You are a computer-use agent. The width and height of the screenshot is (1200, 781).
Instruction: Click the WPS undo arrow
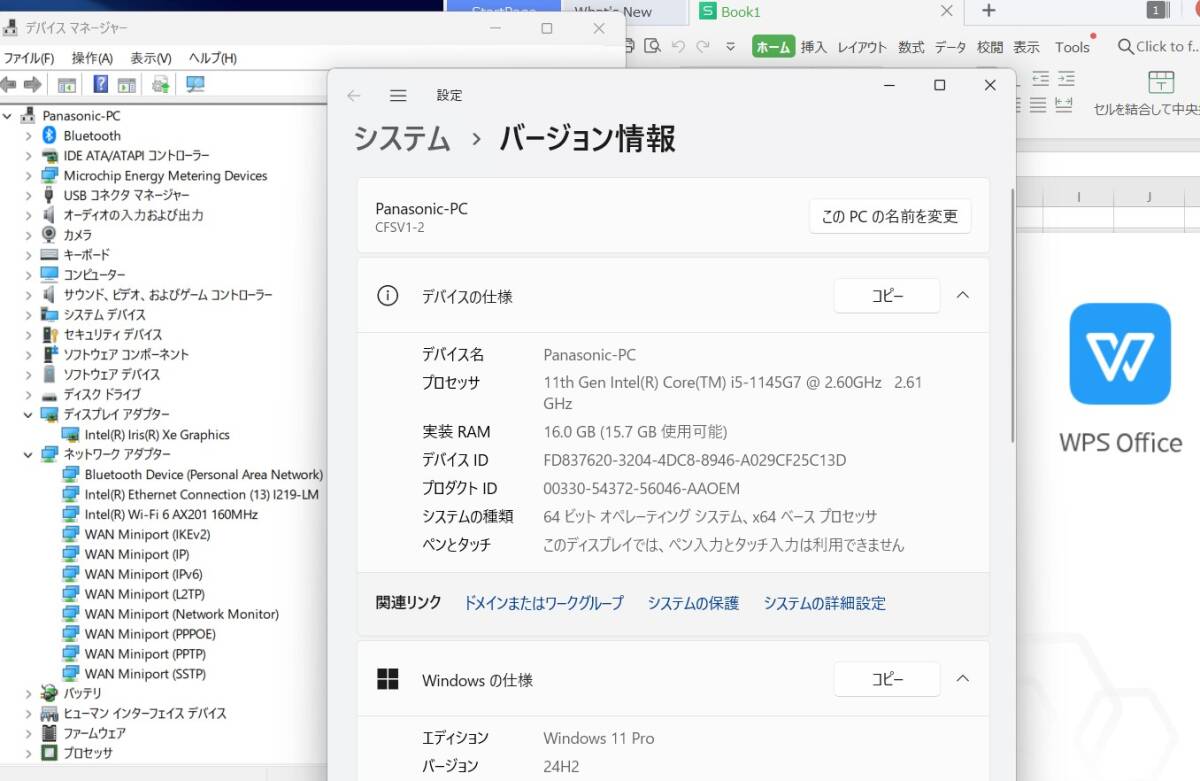pos(679,46)
